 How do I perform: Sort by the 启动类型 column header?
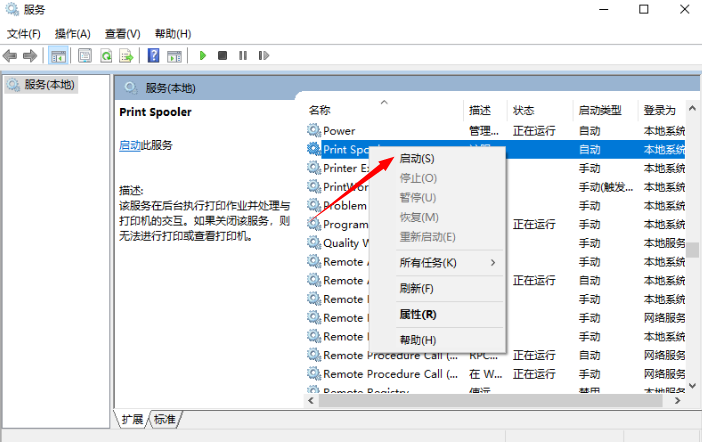(x=605, y=110)
